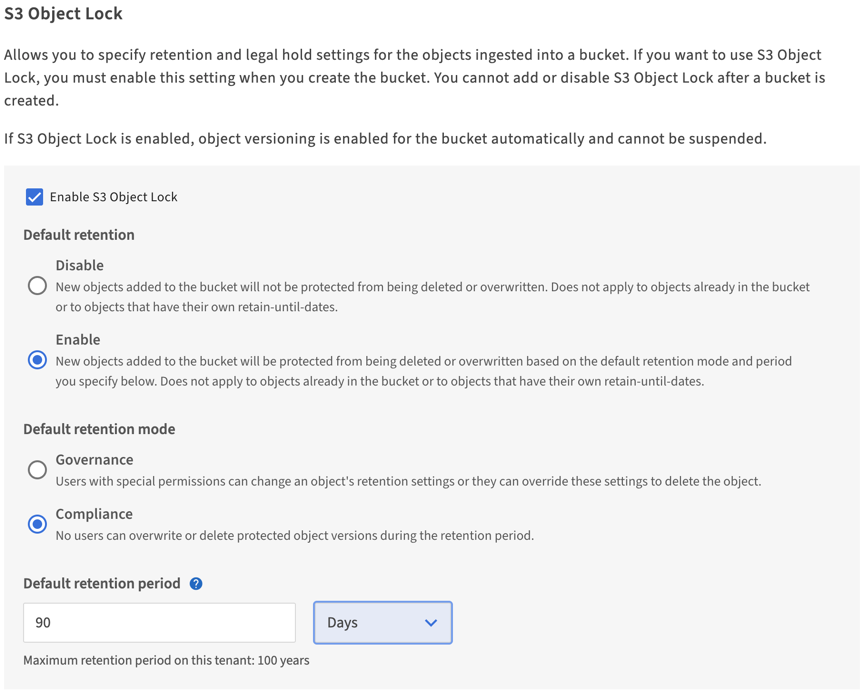Click the retention period field showing 90
The width and height of the screenshot is (864, 692).
pos(159,623)
